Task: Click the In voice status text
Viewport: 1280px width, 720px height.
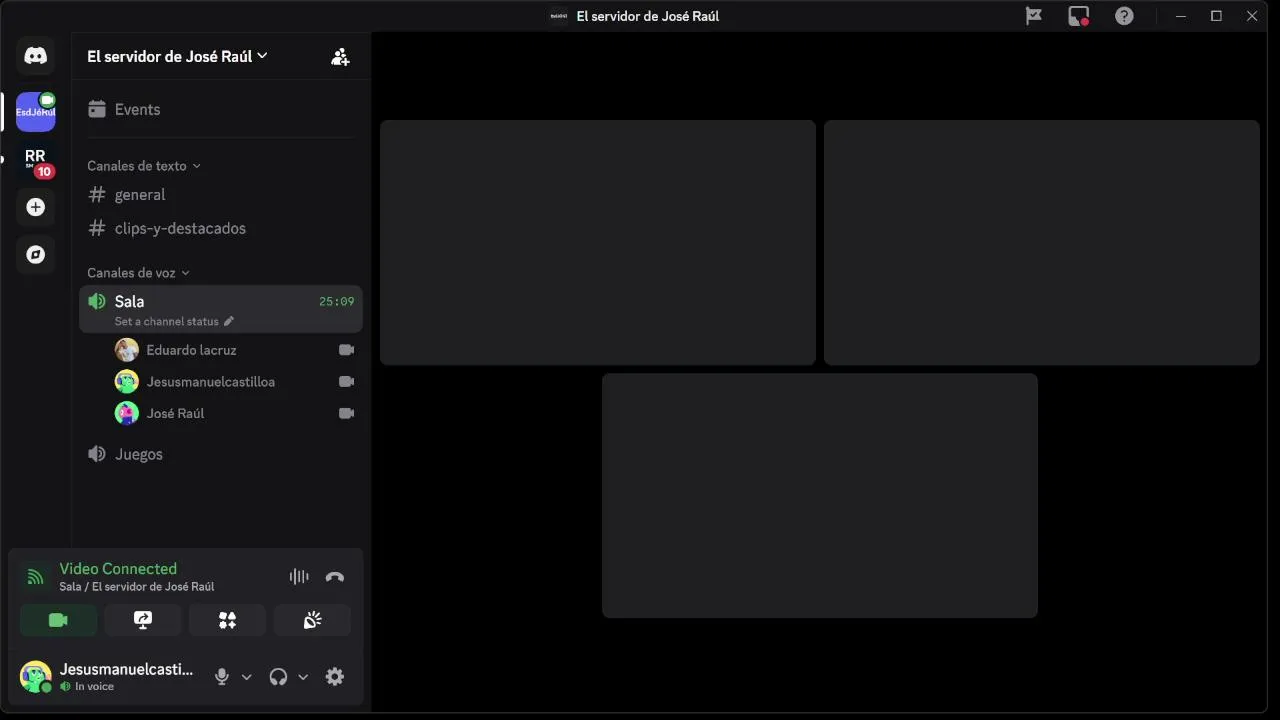Action: (x=94, y=687)
